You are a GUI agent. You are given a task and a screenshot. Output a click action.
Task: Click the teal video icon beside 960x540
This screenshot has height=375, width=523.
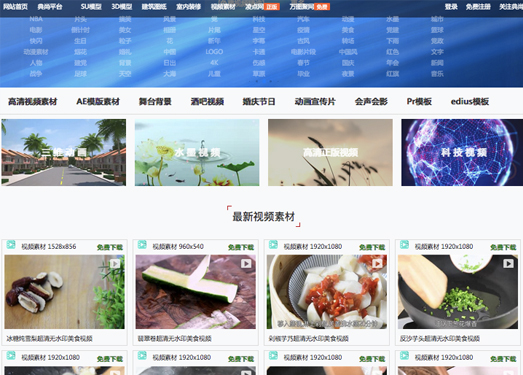tap(142, 245)
